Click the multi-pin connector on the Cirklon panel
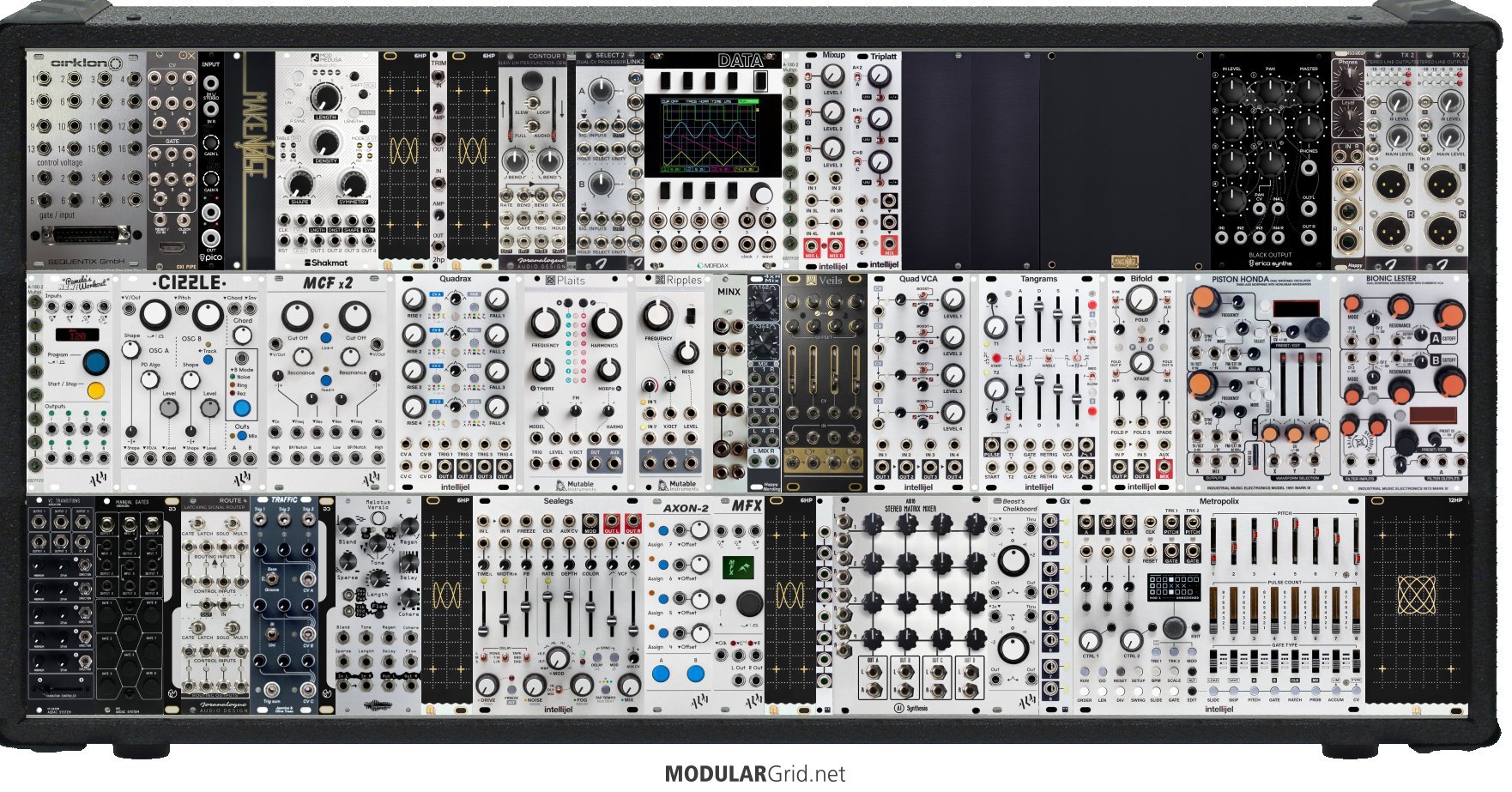The height and width of the screenshot is (792, 1512). [x=87, y=234]
